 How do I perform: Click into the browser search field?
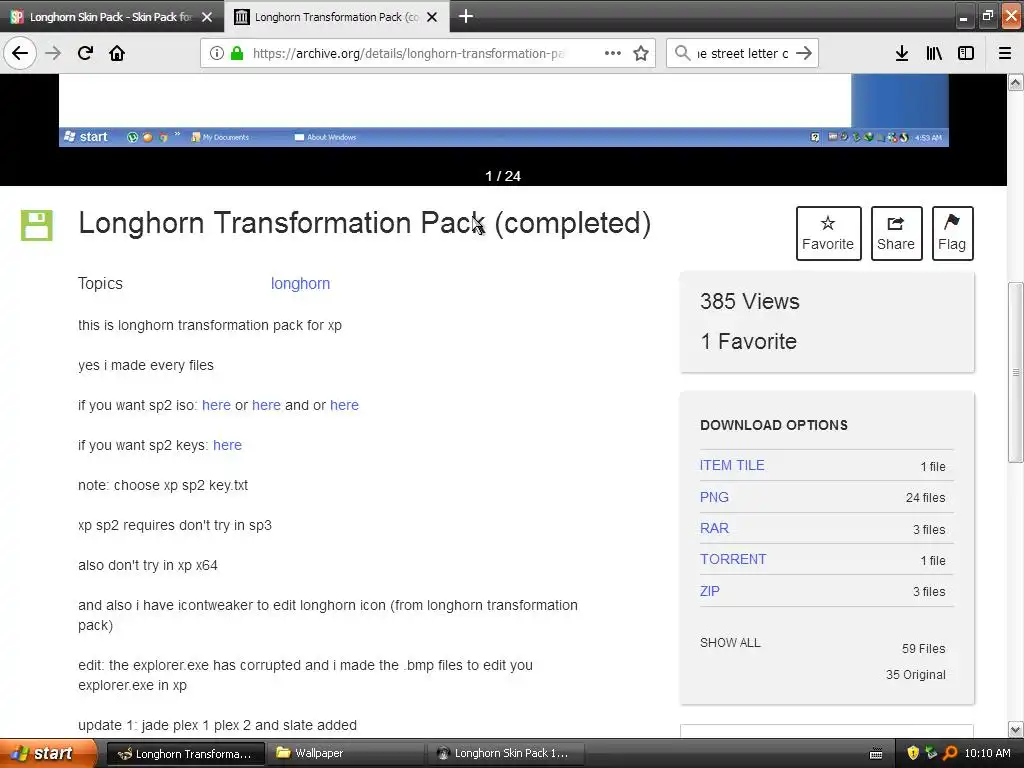743,53
